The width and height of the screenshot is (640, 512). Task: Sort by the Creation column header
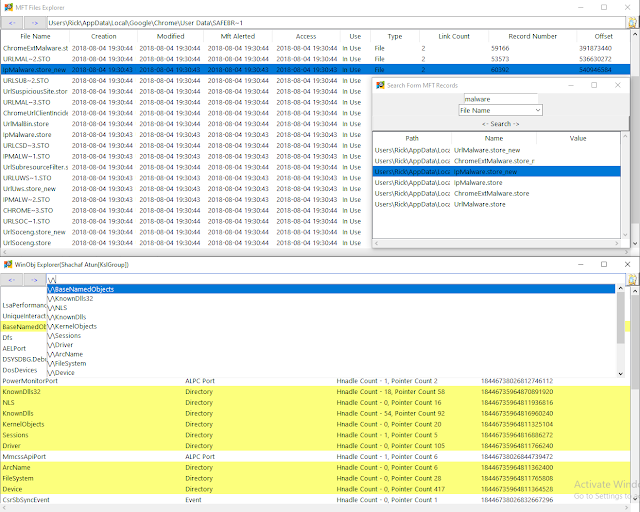click(x=104, y=36)
